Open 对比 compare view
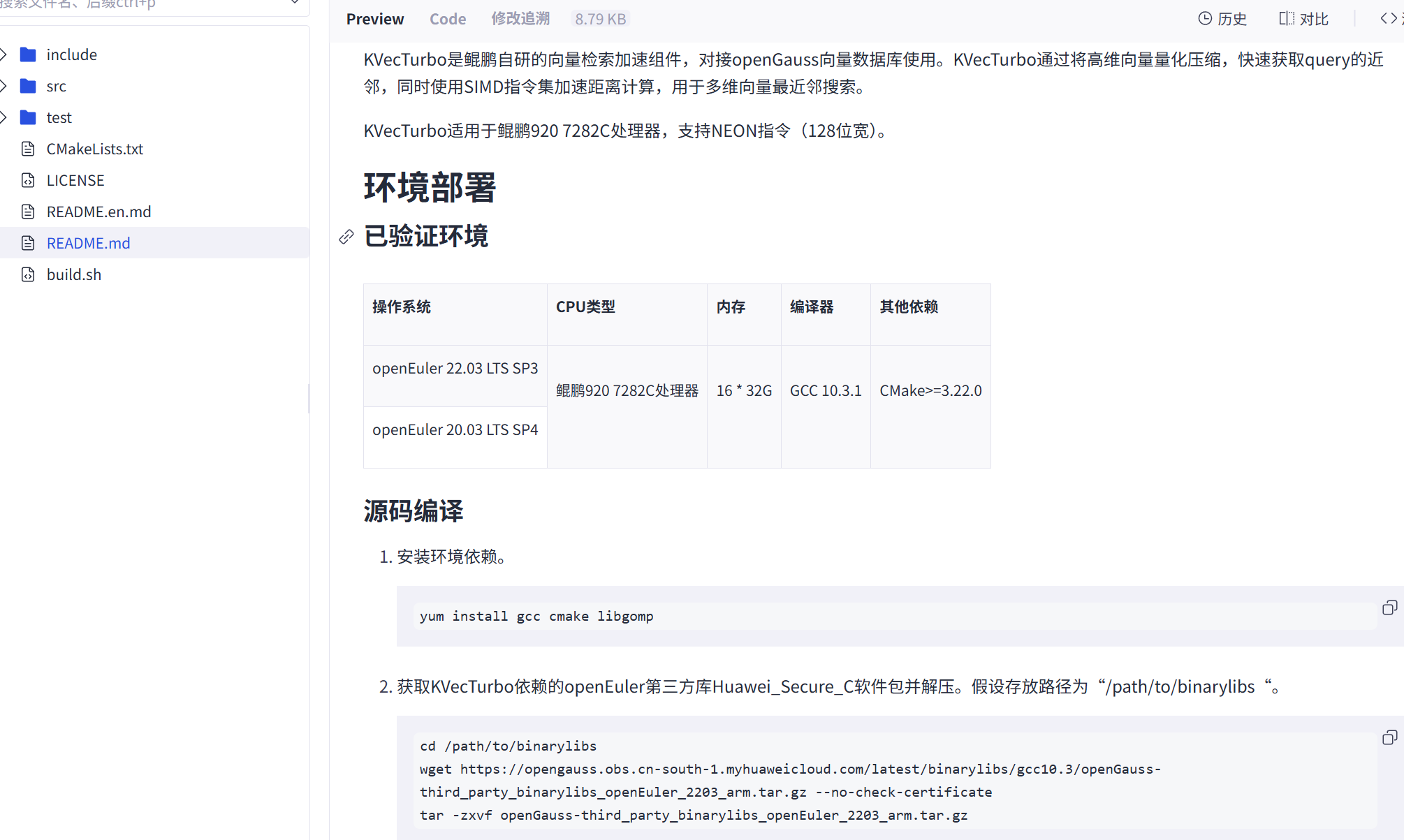Image resolution: width=1404 pixels, height=840 pixels. point(1303,19)
